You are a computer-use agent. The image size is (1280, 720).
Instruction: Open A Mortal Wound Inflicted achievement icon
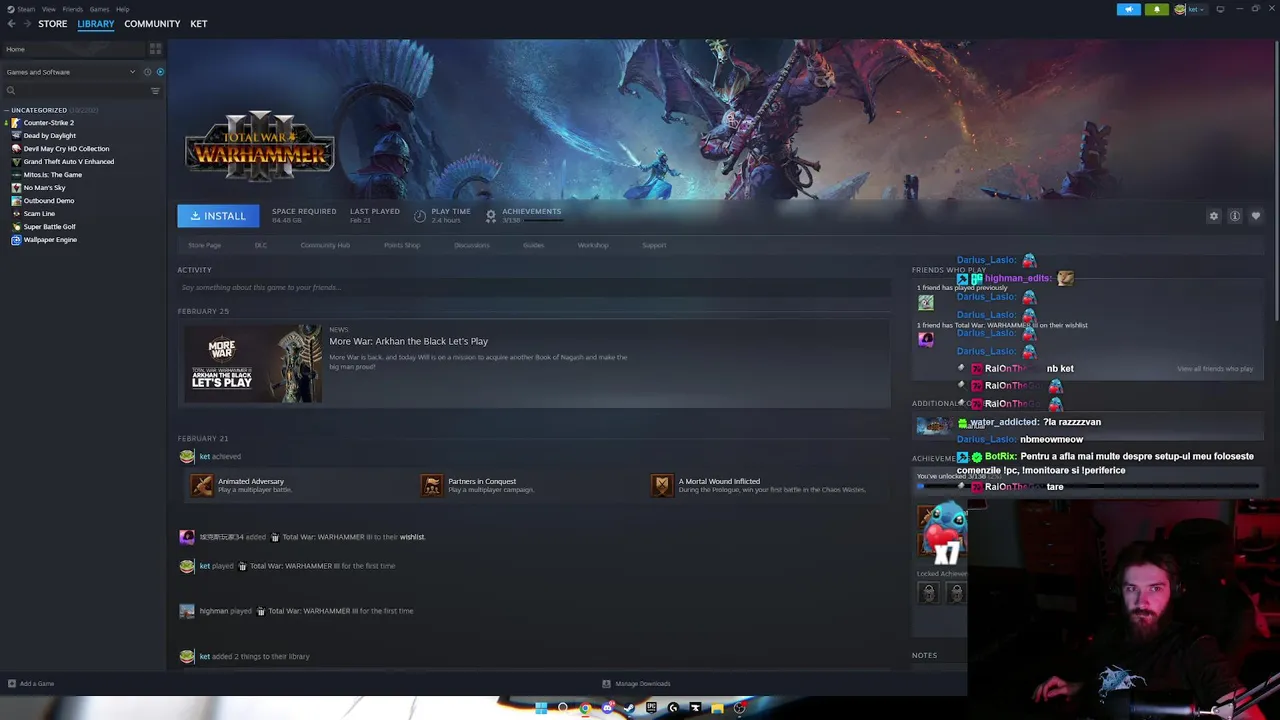(x=662, y=485)
